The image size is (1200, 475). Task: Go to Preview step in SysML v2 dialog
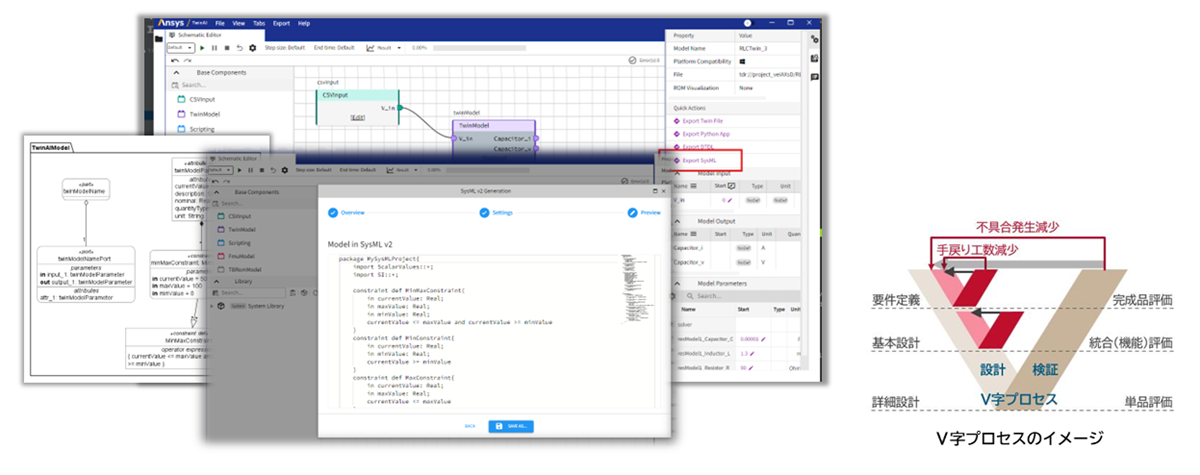[x=644, y=213]
